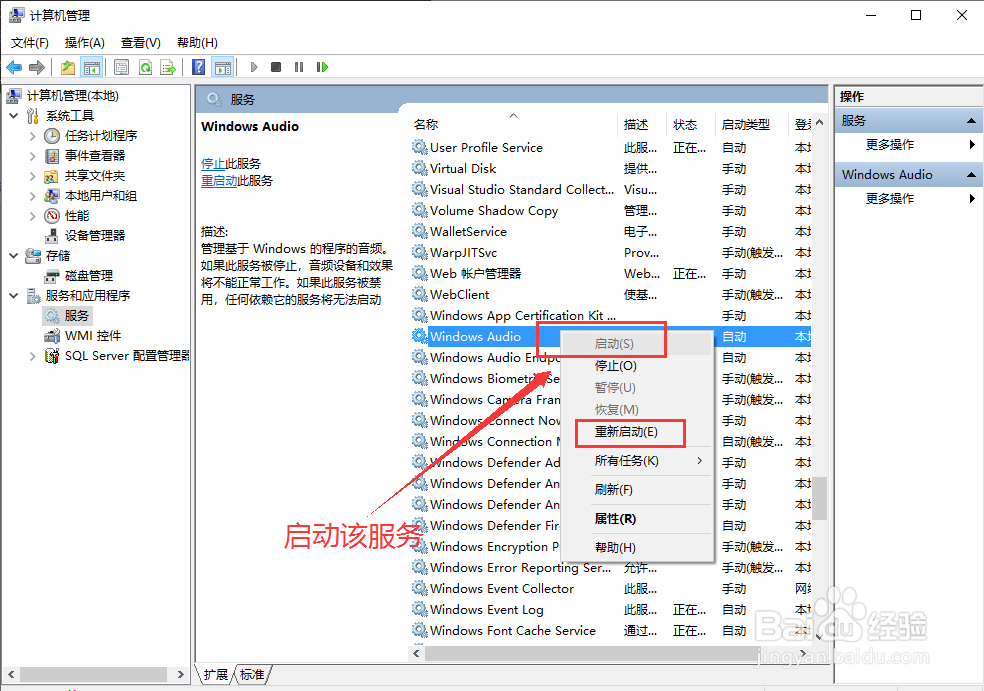Open the 文件(F) menu
The image size is (984, 691).
(29, 43)
